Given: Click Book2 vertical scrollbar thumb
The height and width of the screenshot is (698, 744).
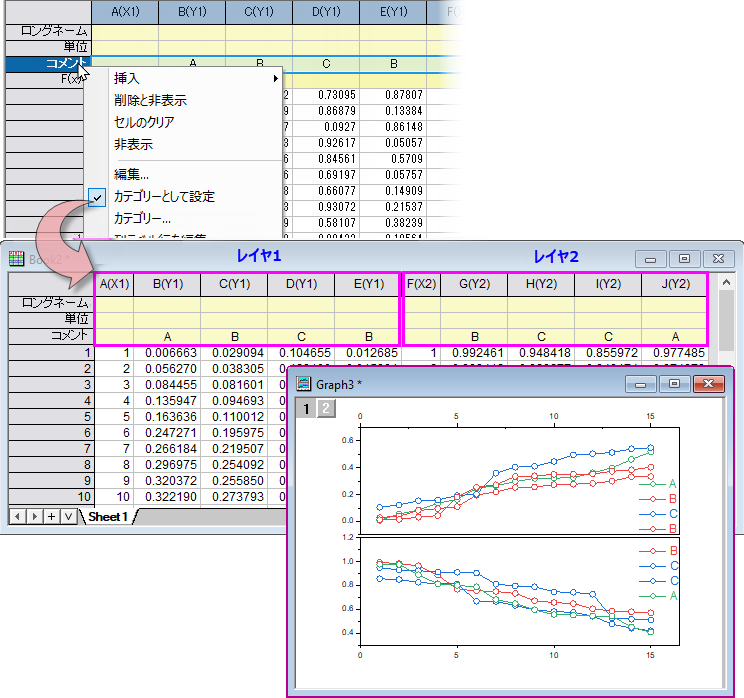Looking at the screenshot, I should pos(726,320).
